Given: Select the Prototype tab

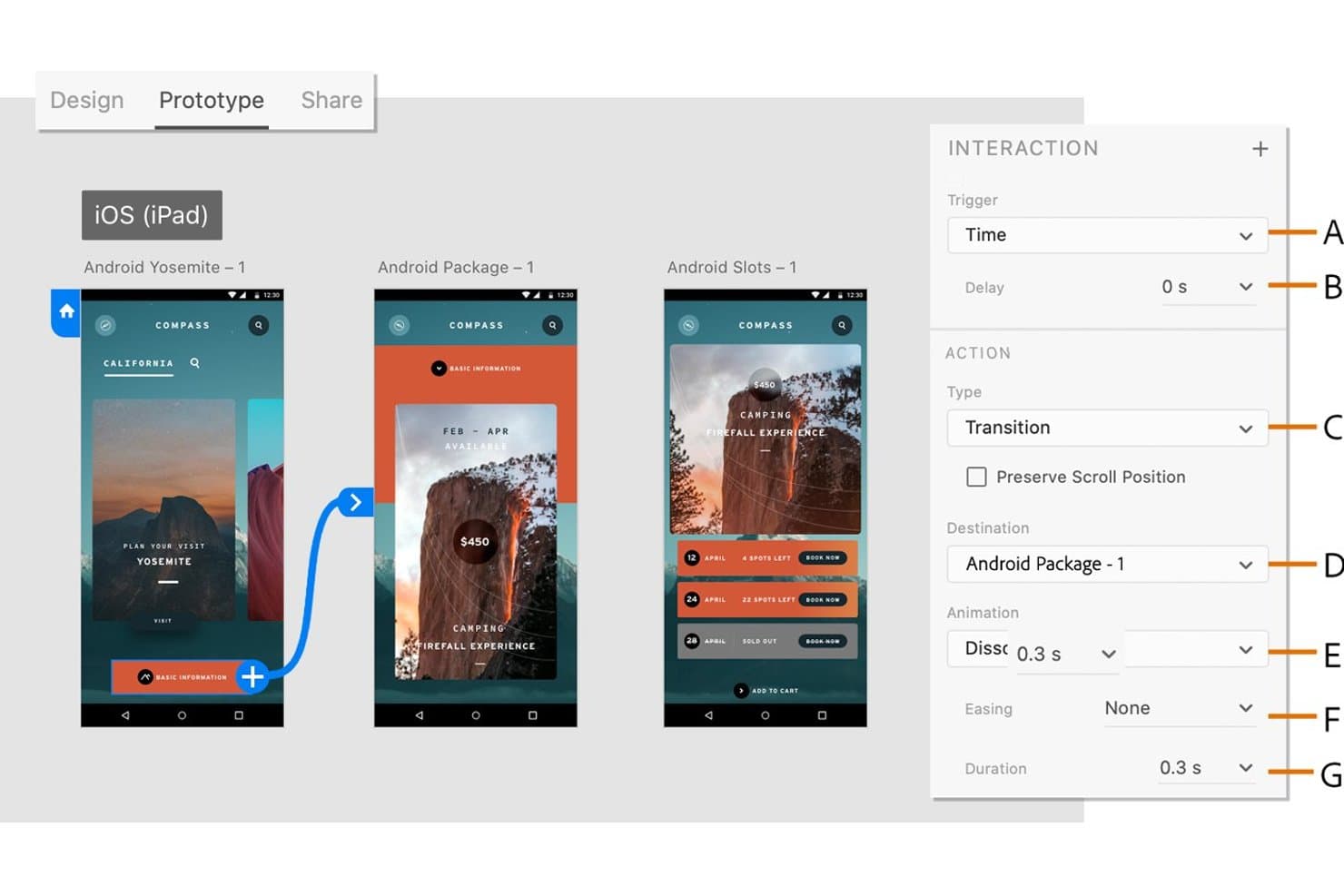Looking at the screenshot, I should (x=212, y=100).
